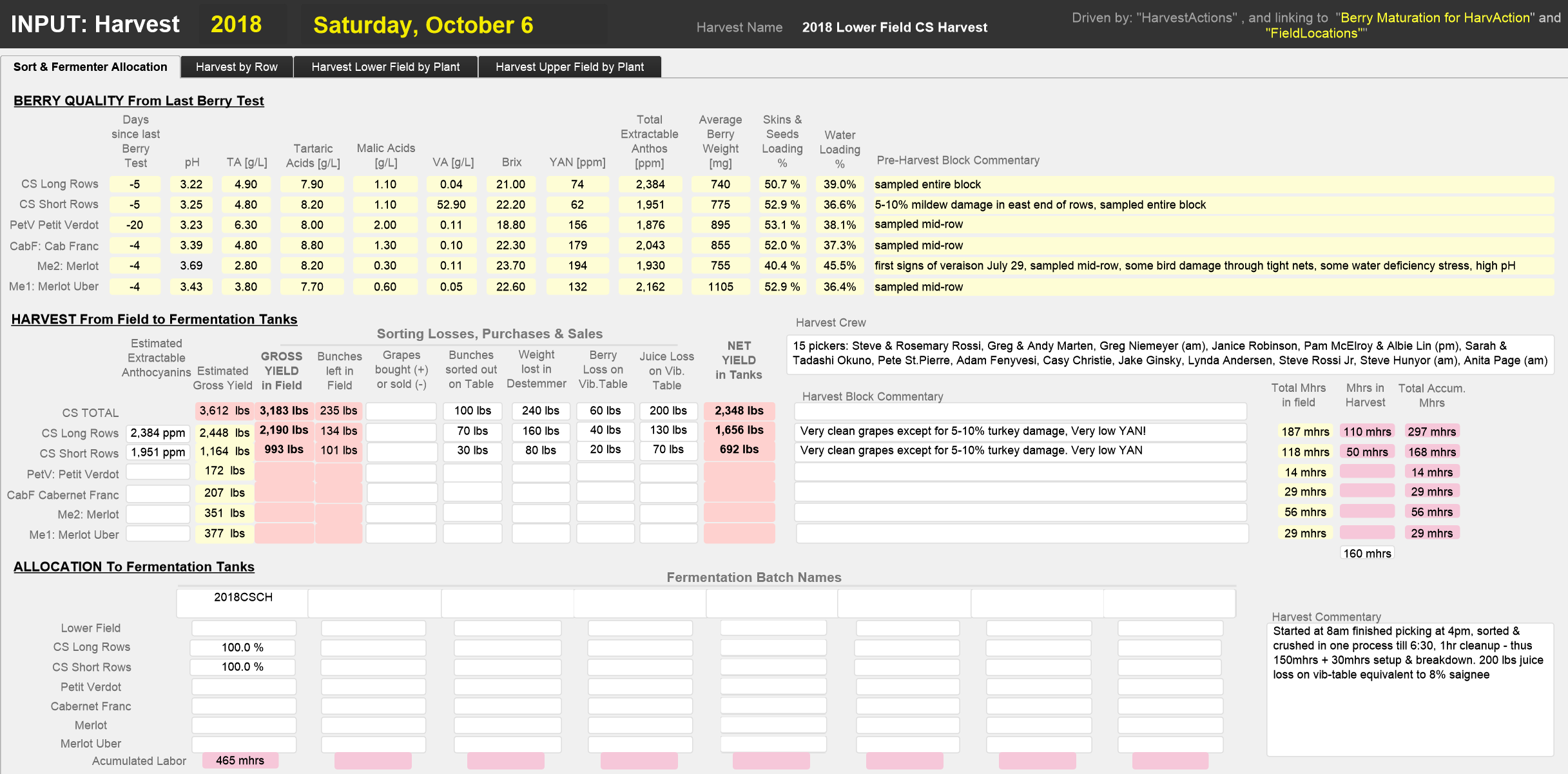Click the empty second fermentation batch name field
1568x774 pixels.
pyautogui.click(x=374, y=603)
